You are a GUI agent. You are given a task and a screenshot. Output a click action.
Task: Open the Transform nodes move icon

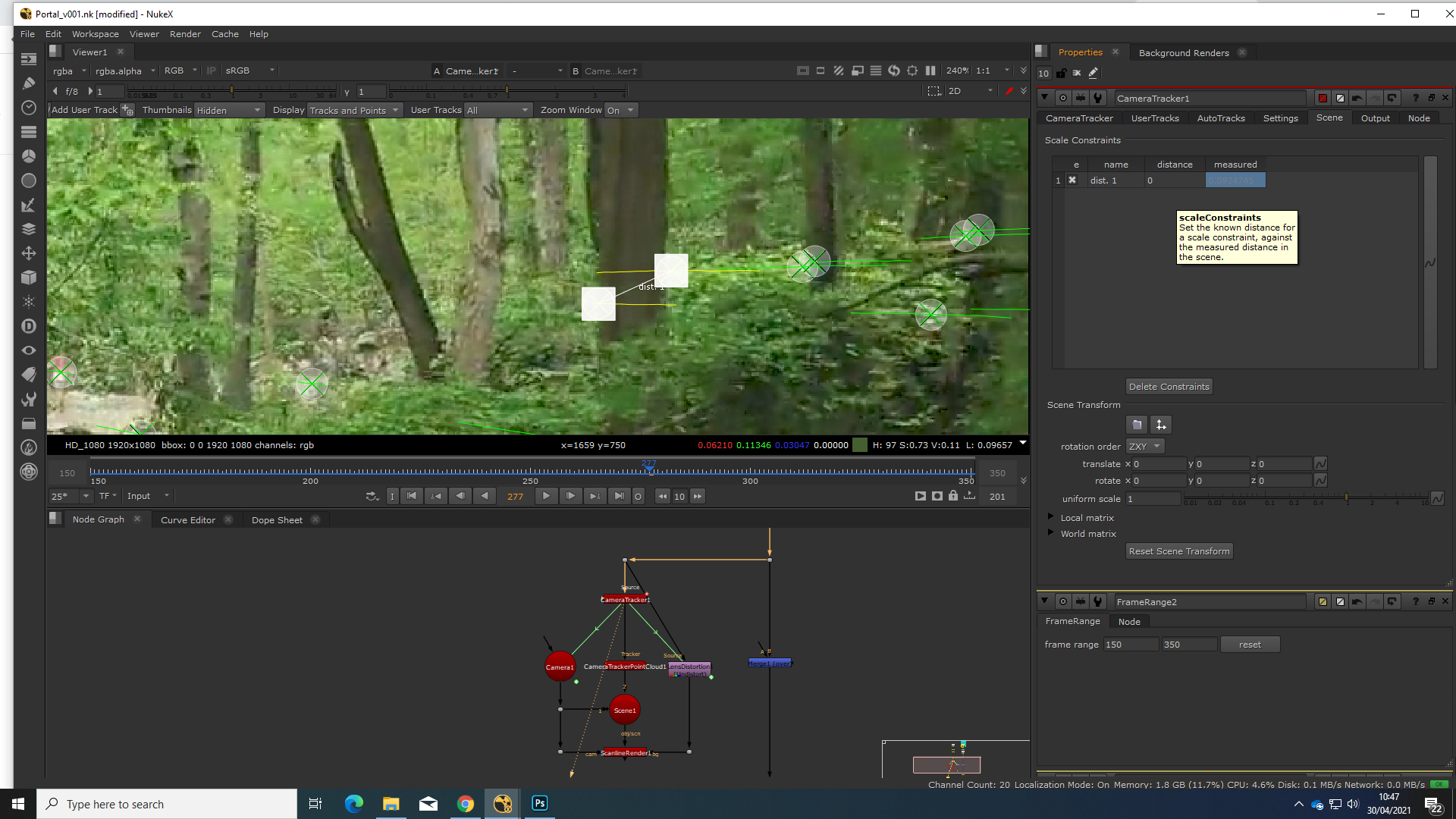pyautogui.click(x=29, y=253)
